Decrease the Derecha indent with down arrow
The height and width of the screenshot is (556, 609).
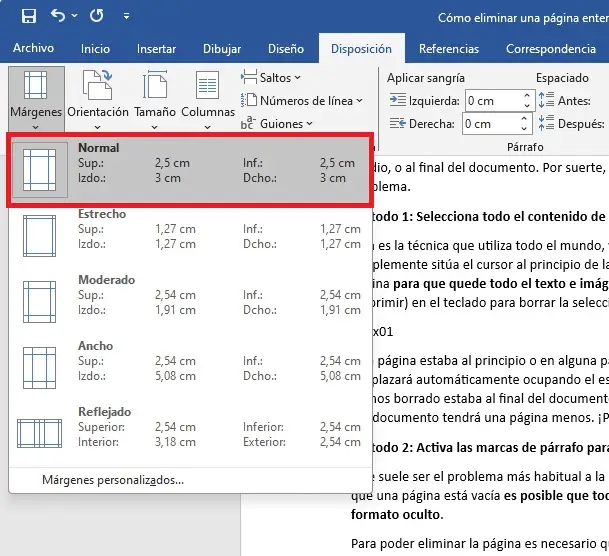[x=524, y=129]
